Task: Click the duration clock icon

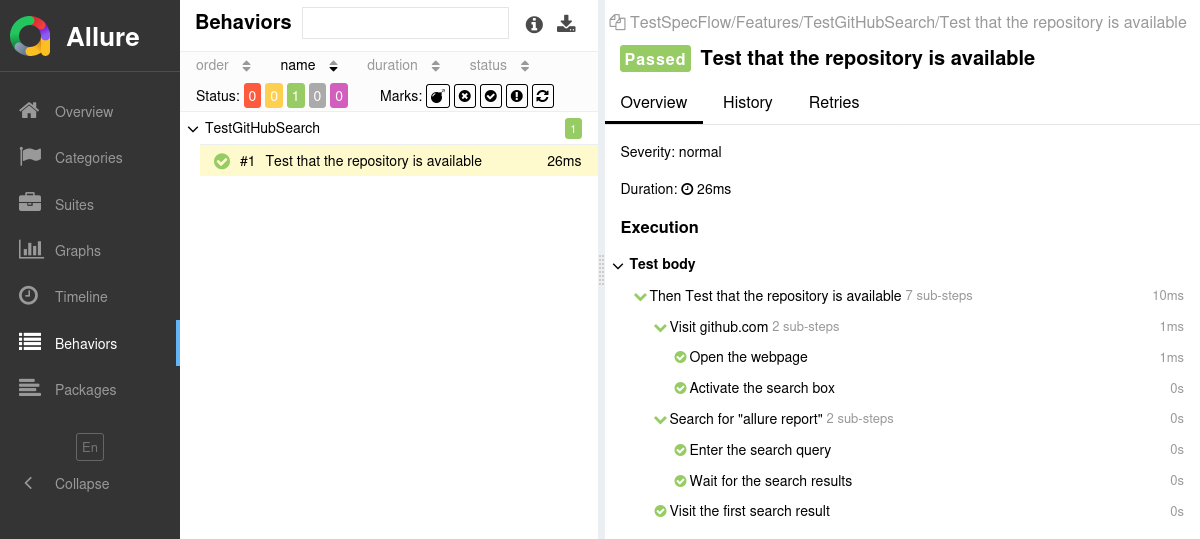Action: click(687, 189)
